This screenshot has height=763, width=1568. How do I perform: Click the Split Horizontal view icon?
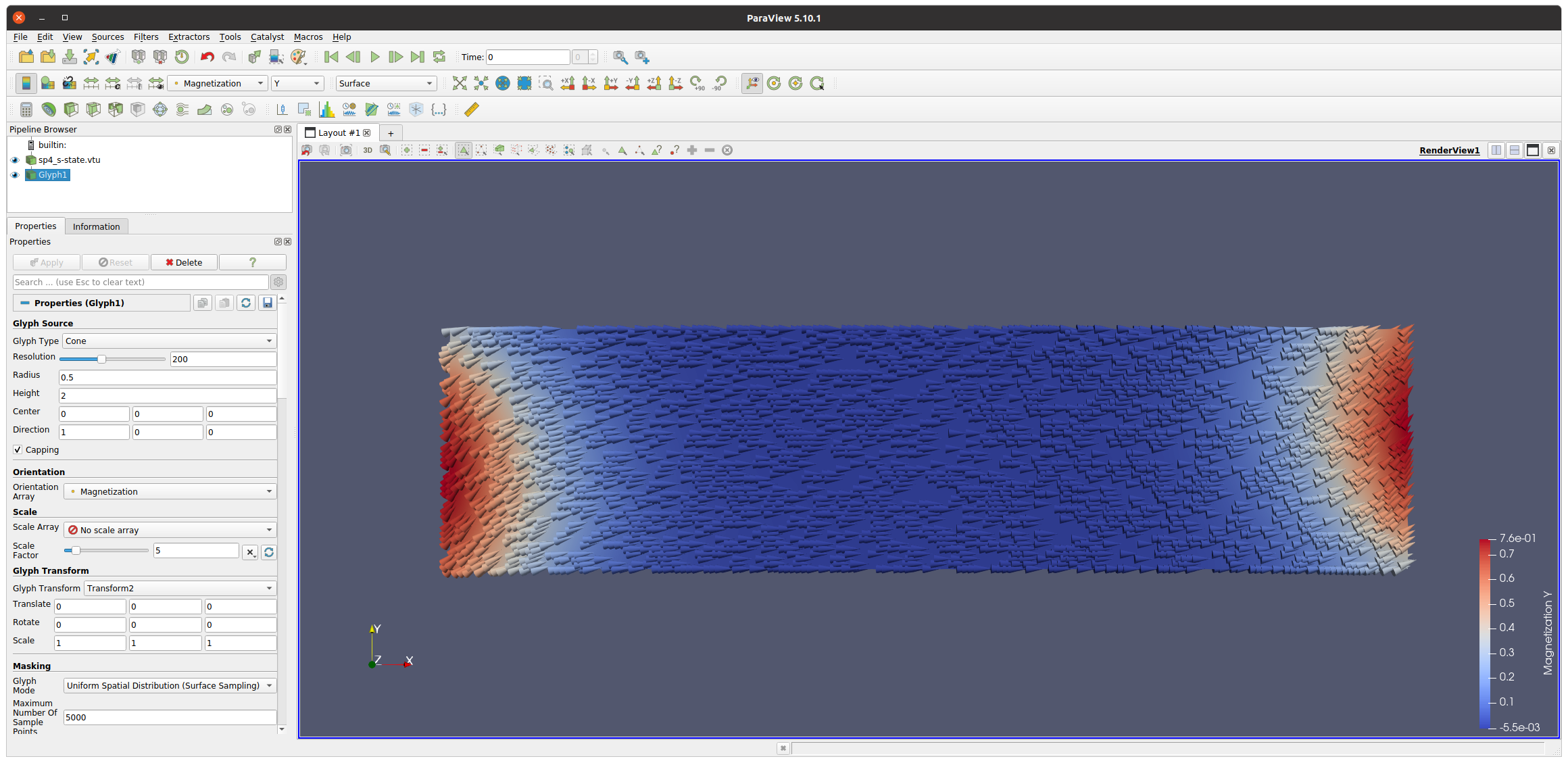[x=1496, y=150]
